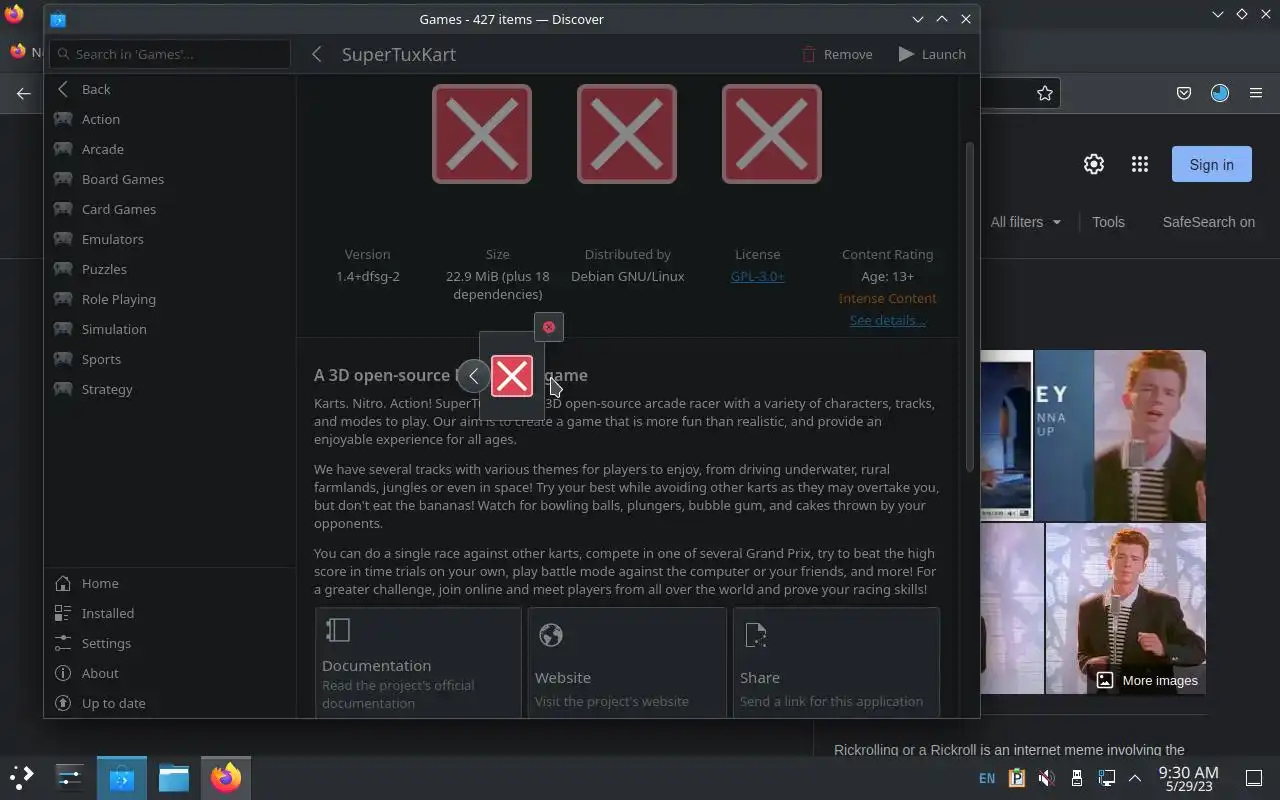Click the Action gamepad icon
Viewport: 1280px width, 800px height.
click(63, 119)
